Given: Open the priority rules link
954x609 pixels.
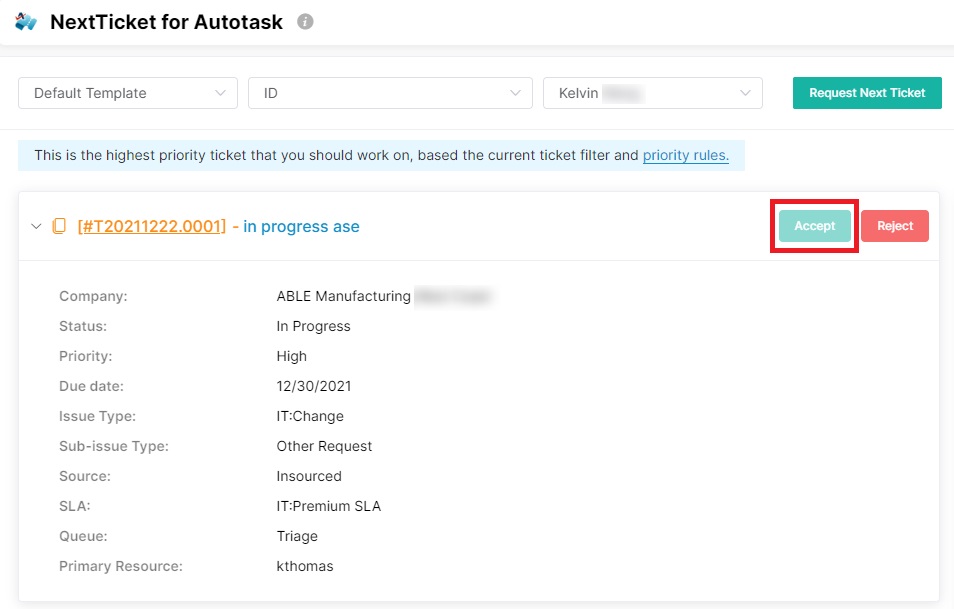Looking at the screenshot, I should tap(685, 155).
